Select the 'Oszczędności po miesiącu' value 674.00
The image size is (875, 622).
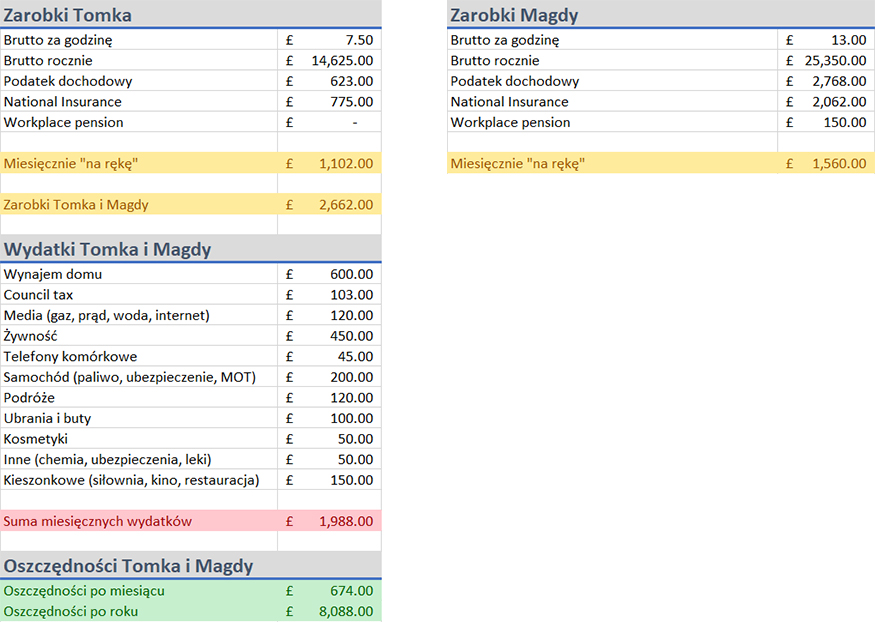coord(351,591)
